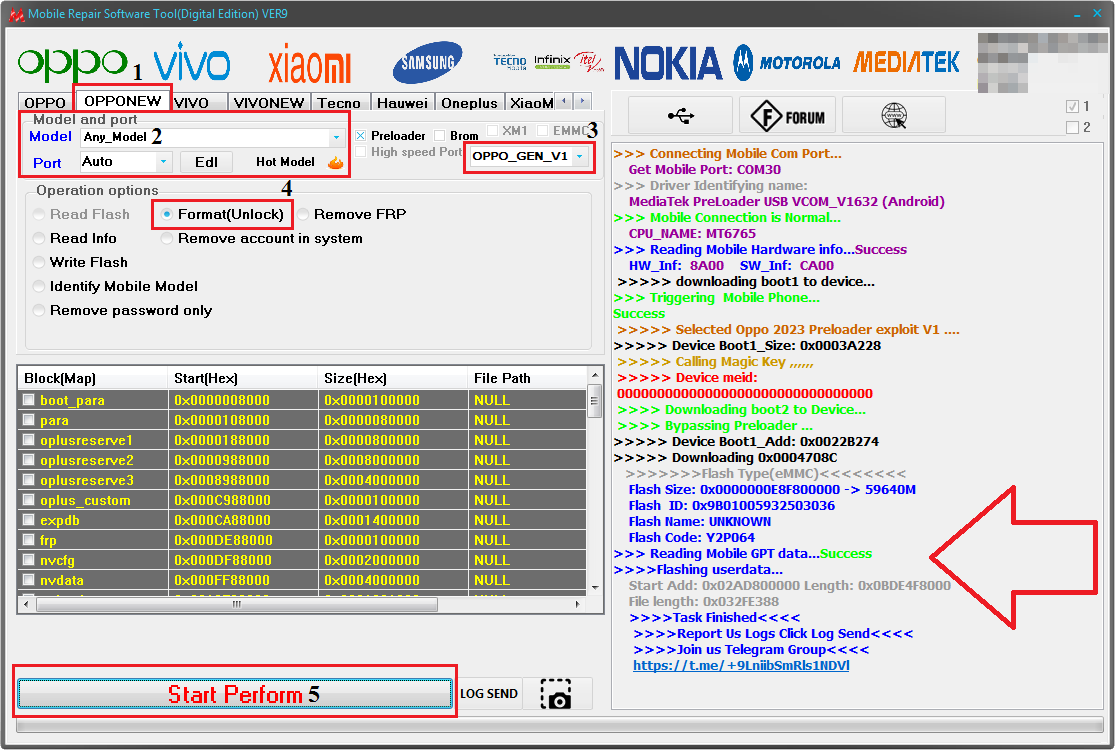Viewport: 1115px width, 750px height.
Task: Click the Hot Model label
Action: 285,162
